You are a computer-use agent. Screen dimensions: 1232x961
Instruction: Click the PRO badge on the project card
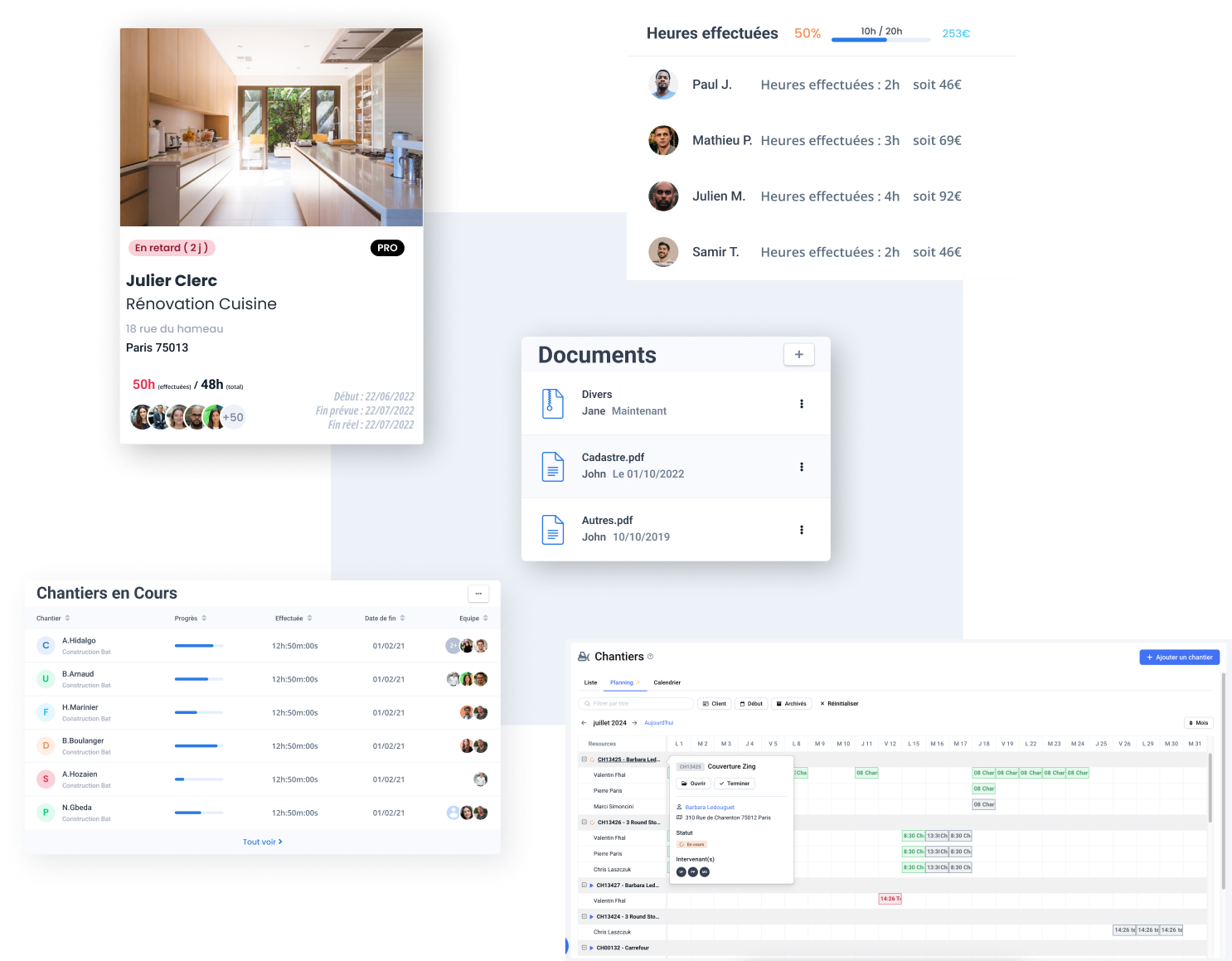point(387,248)
